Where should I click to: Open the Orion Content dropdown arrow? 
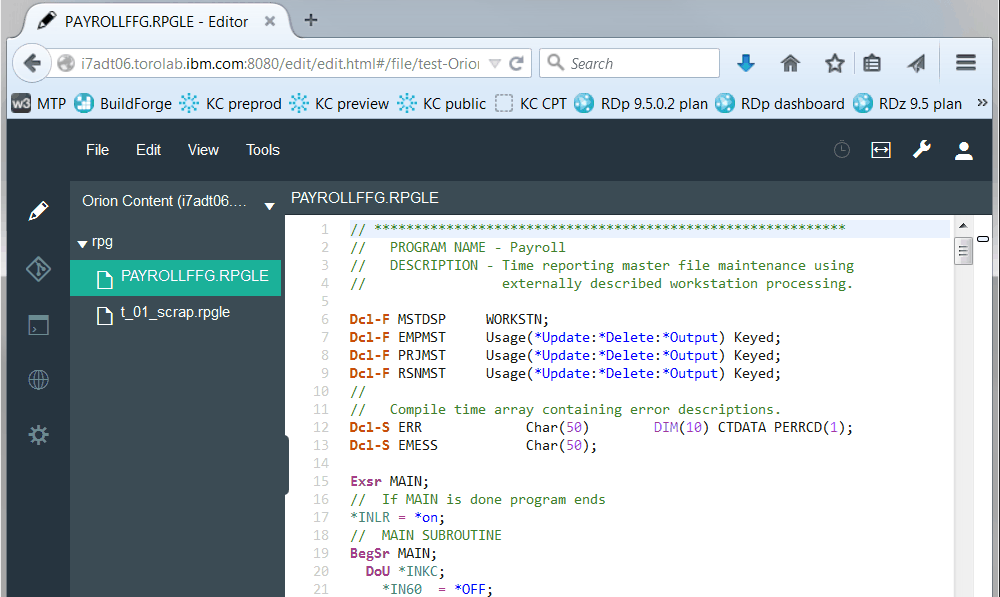(269, 206)
